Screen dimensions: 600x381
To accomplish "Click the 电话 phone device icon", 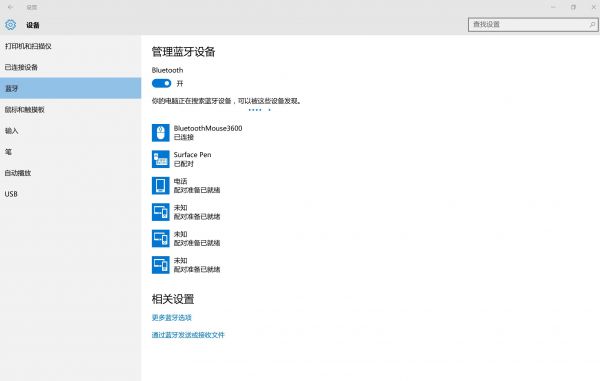I will point(160,186).
